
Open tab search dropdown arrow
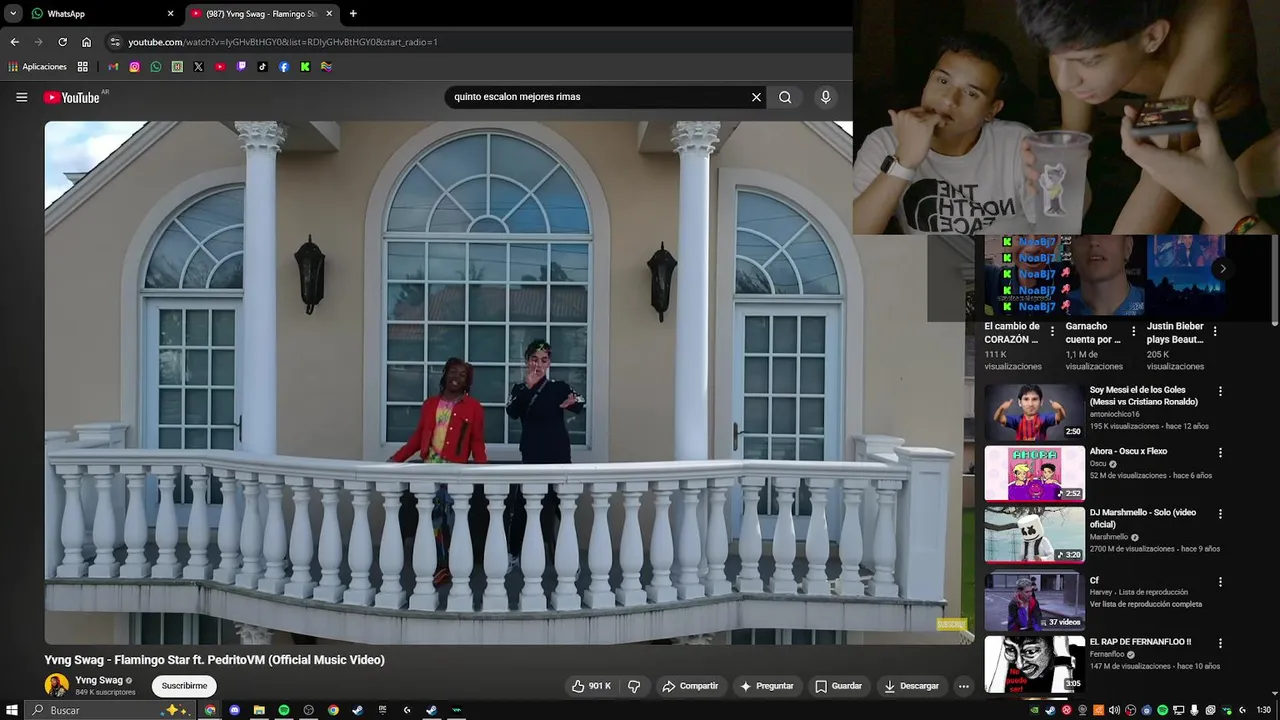(x=13, y=14)
